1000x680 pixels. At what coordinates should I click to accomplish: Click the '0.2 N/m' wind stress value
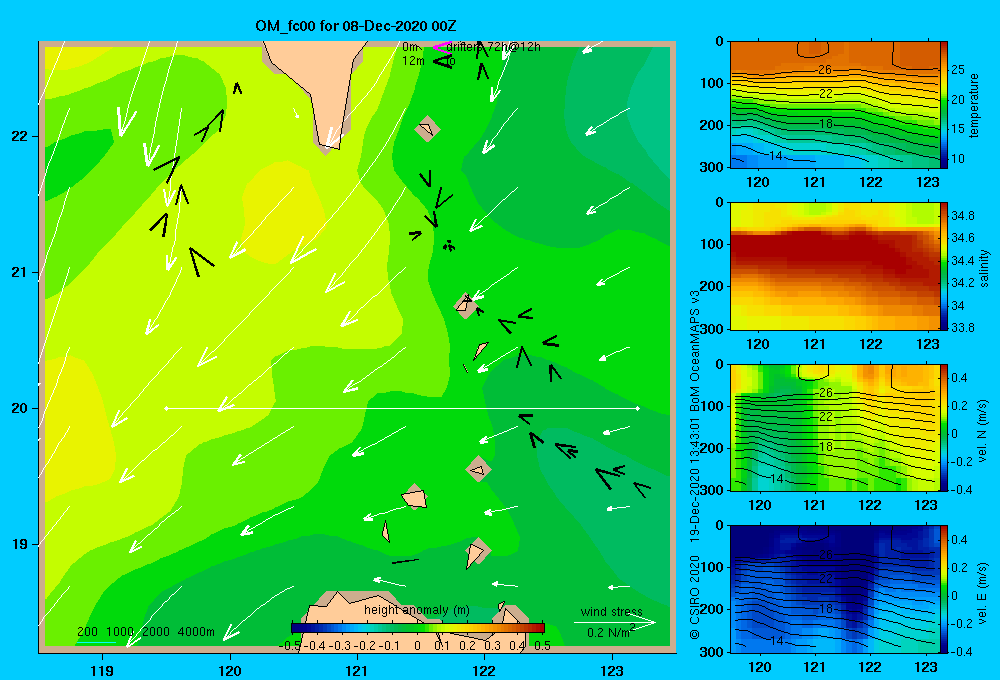[609, 632]
